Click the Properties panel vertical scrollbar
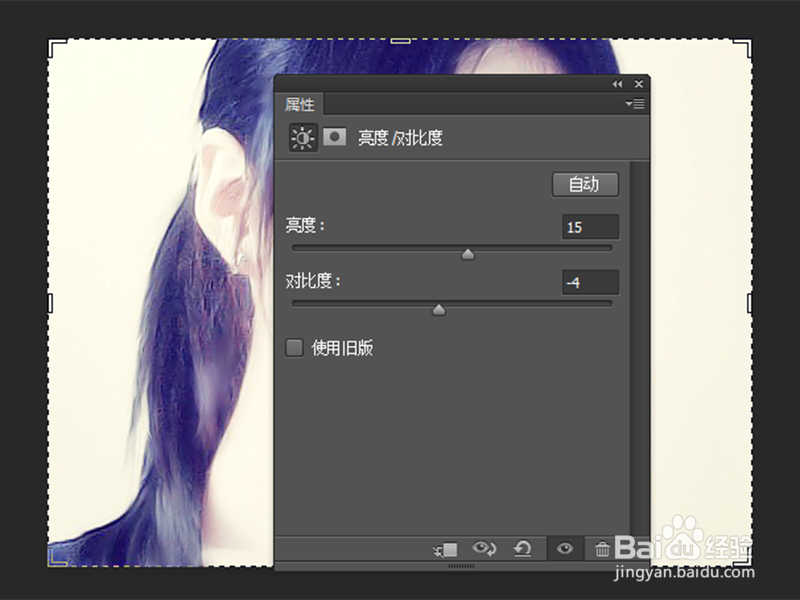800x600 pixels. (639, 348)
